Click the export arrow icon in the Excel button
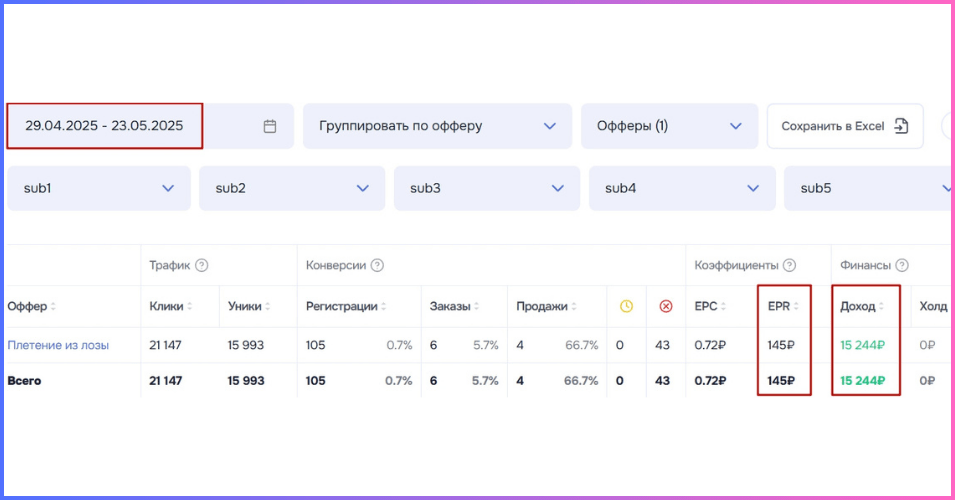This screenshot has width=955, height=500. (x=901, y=126)
